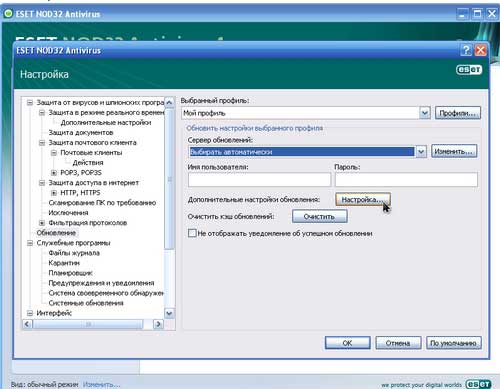This screenshot has width=500, height=389.
Task: Click the green ESET eye icon in main title bar
Action: (x=8, y=14)
